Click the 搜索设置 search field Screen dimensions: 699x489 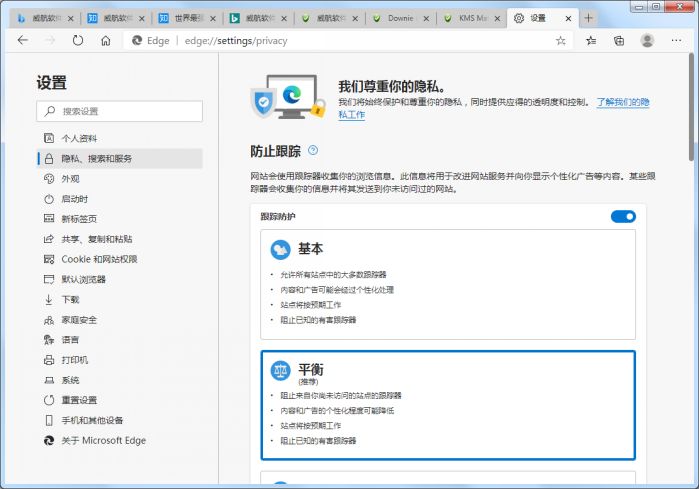point(120,111)
